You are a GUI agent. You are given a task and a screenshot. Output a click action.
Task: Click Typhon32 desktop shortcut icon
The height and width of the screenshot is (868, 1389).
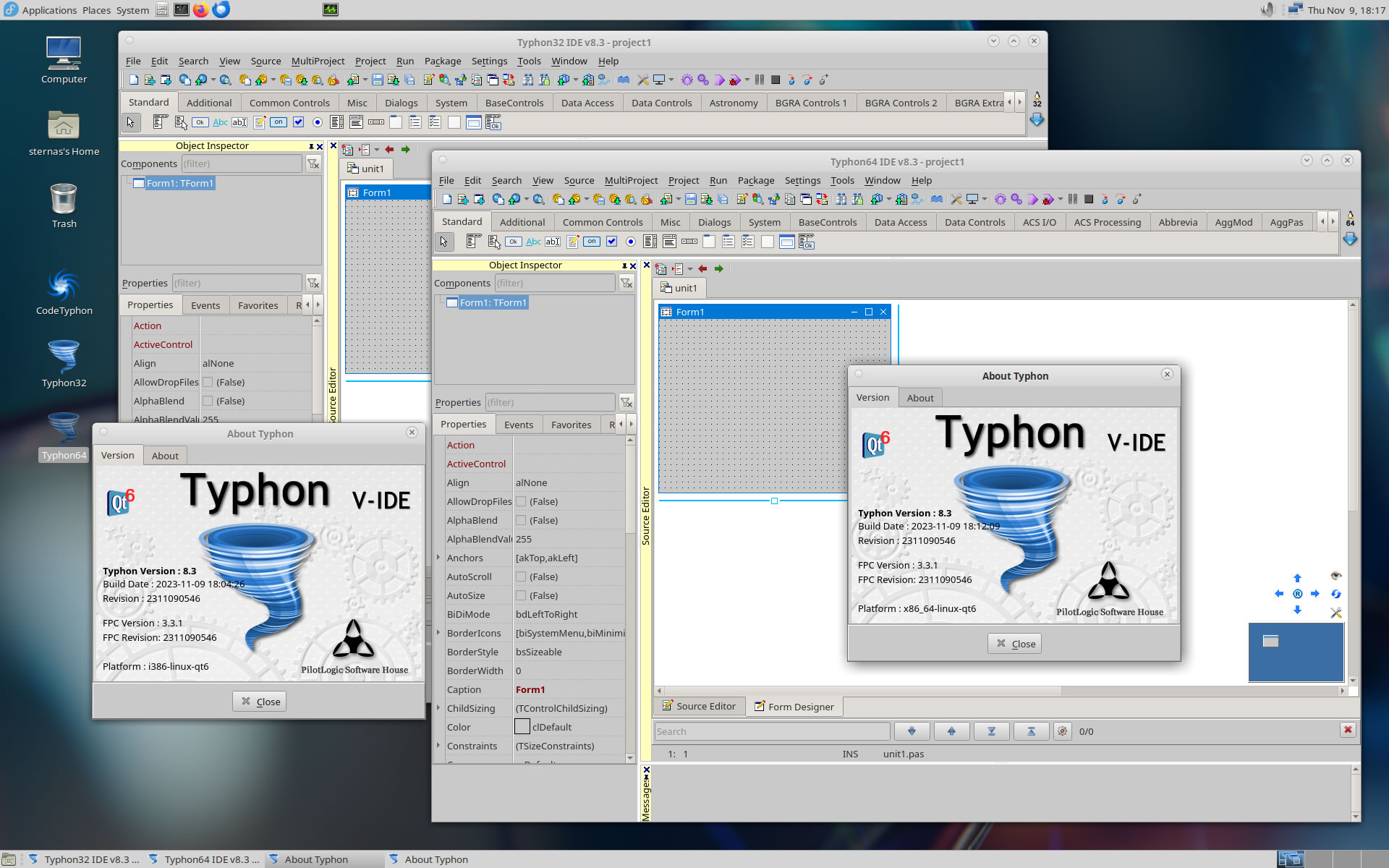pyautogui.click(x=64, y=363)
